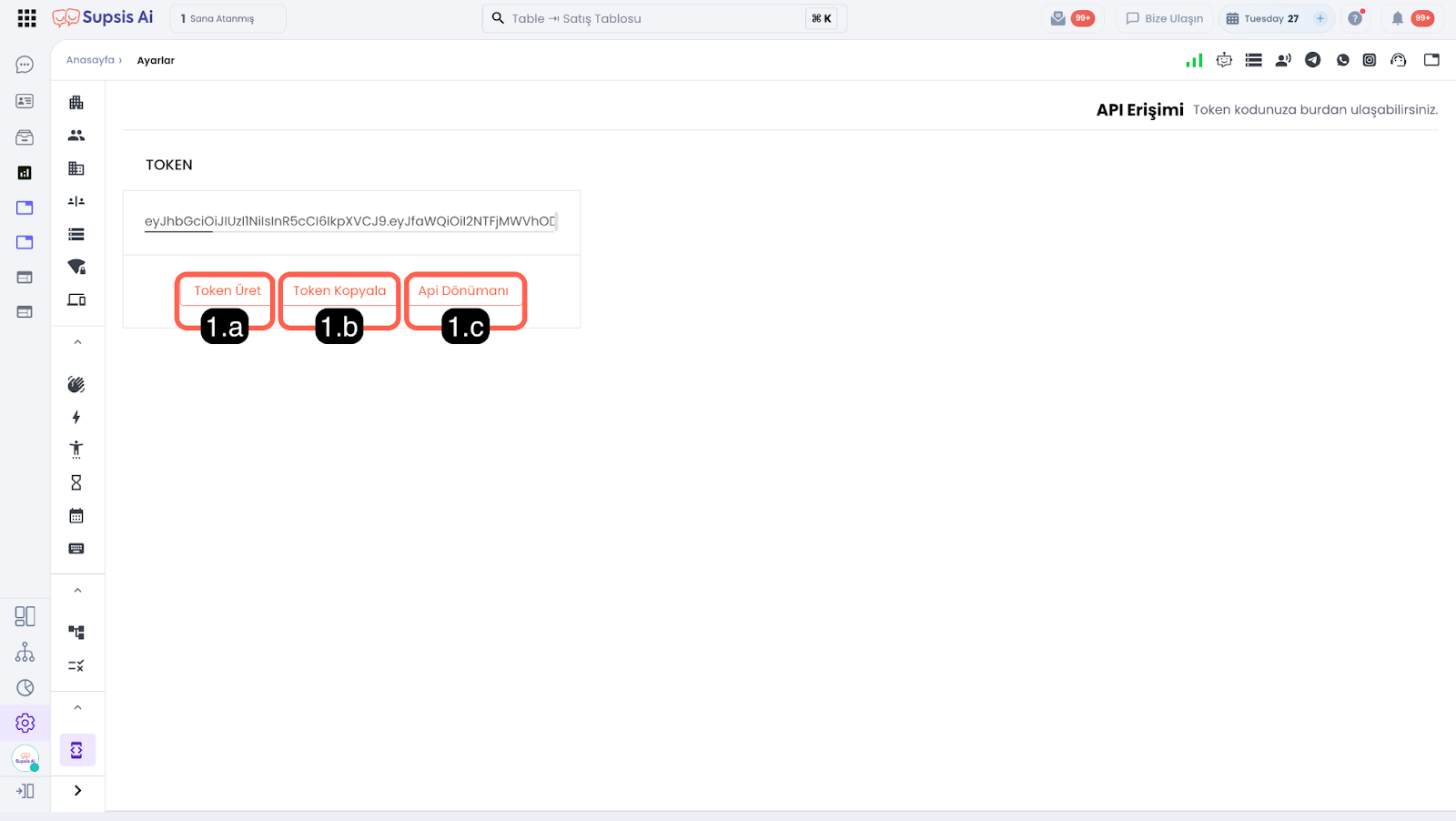
Task: Click the headset support icon
Action: tap(1398, 60)
